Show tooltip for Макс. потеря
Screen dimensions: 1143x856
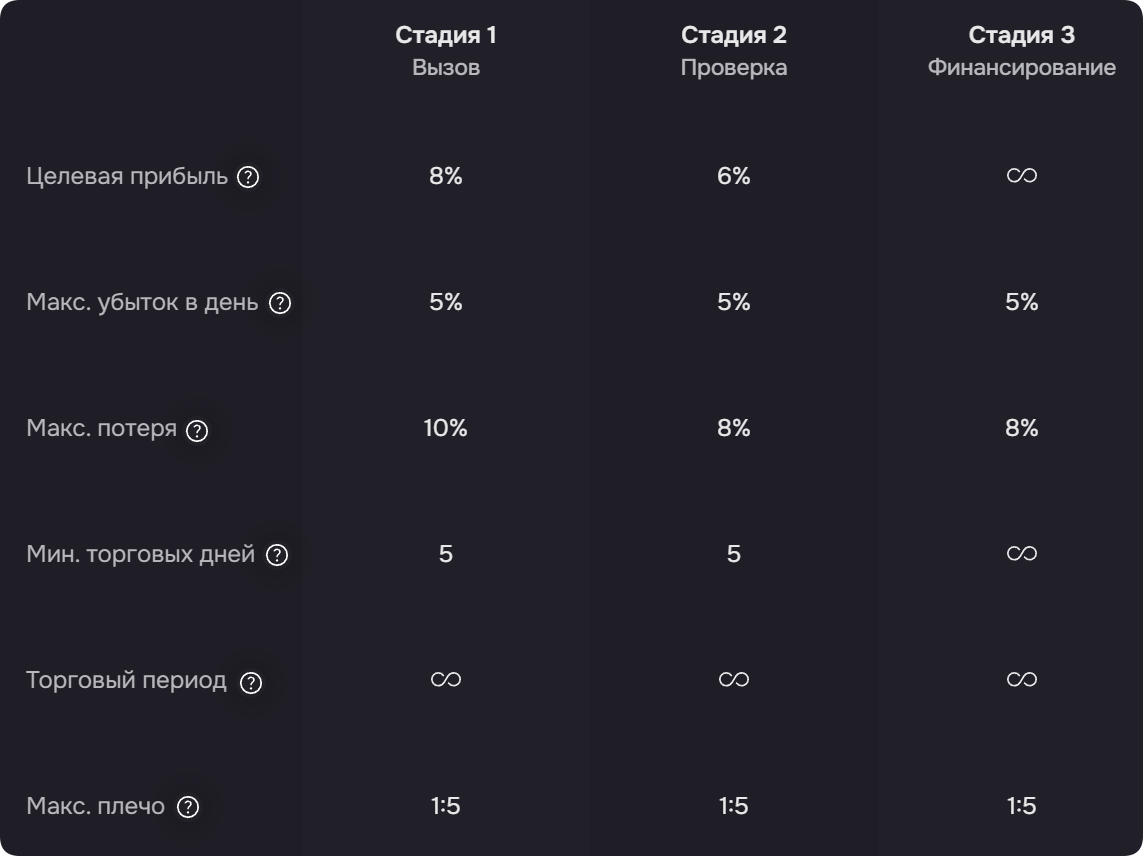tap(197, 431)
